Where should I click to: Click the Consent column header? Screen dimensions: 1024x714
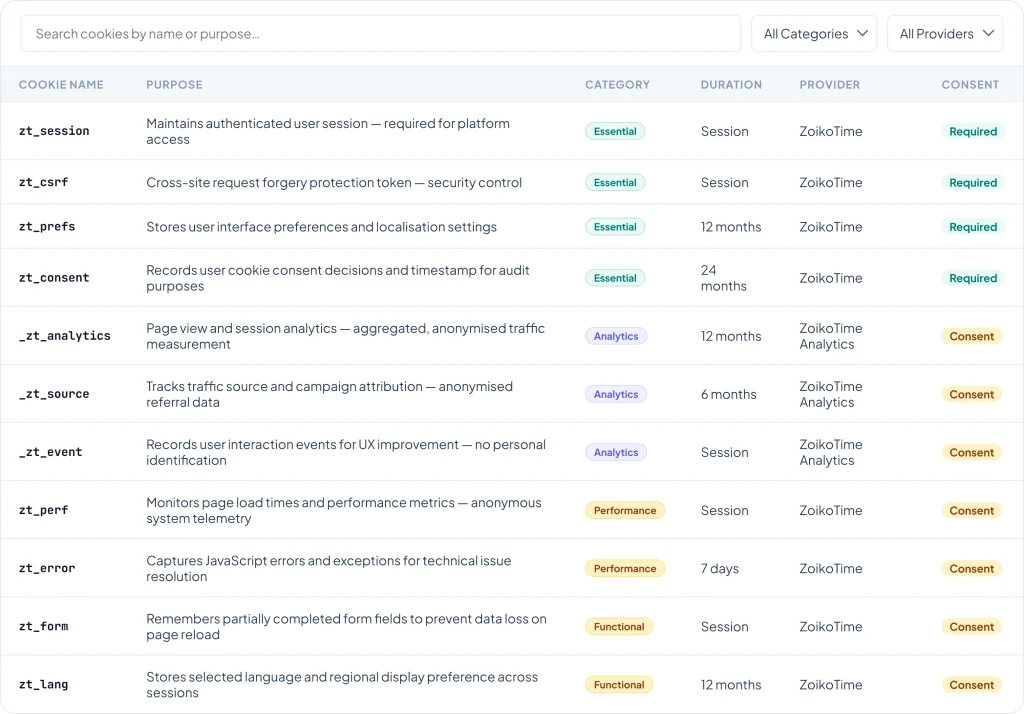pyautogui.click(x=970, y=85)
